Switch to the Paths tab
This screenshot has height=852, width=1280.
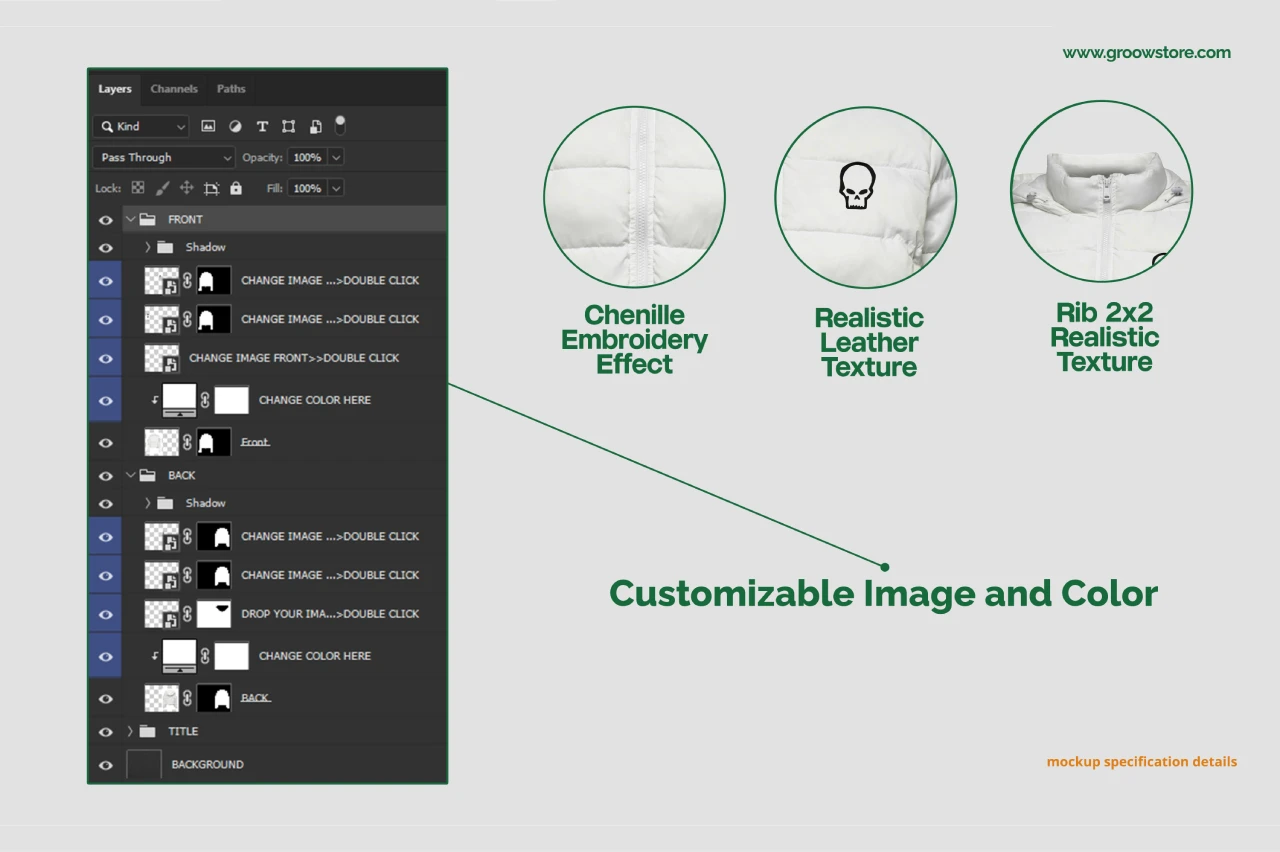(231, 89)
